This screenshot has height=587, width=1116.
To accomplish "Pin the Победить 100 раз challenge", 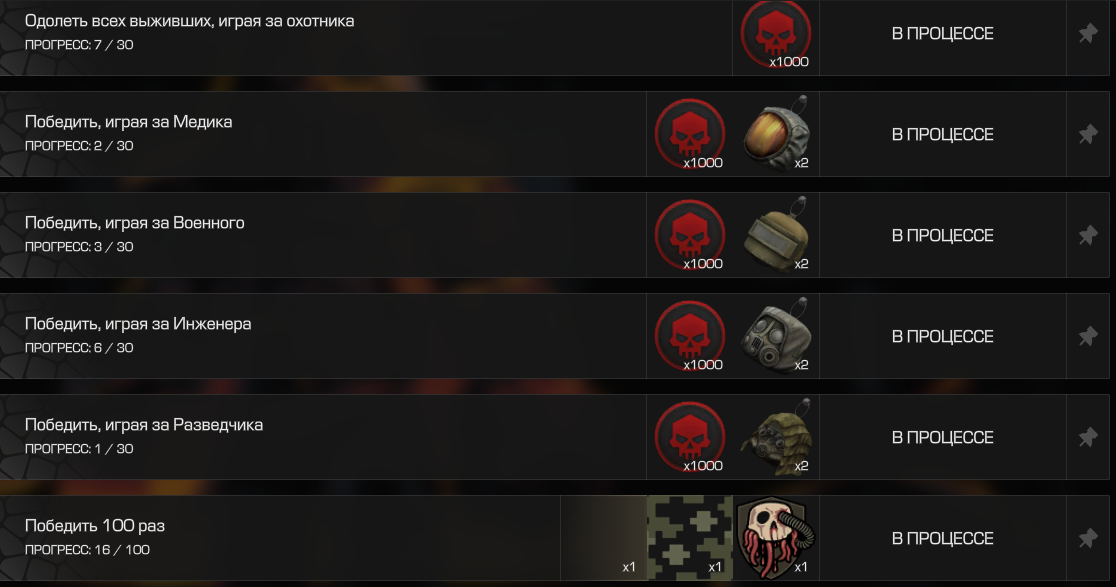I will coord(1088,539).
